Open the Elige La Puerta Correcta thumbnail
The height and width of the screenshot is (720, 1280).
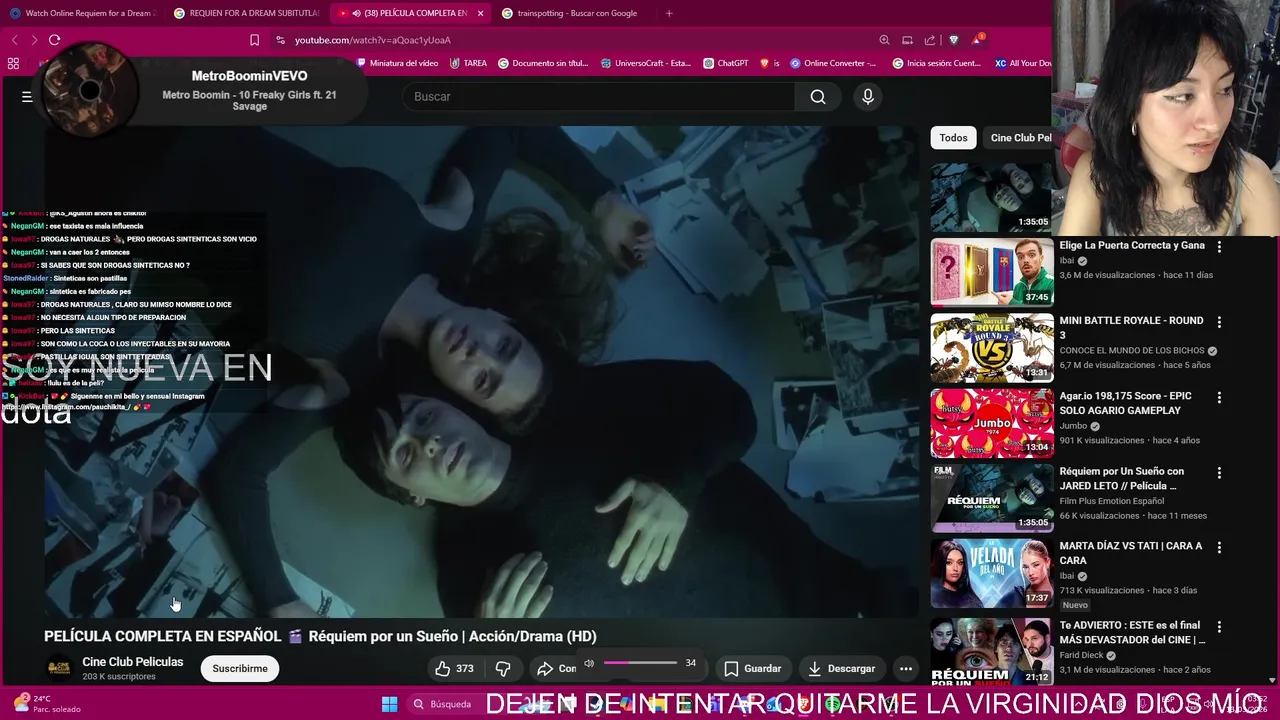click(x=991, y=272)
